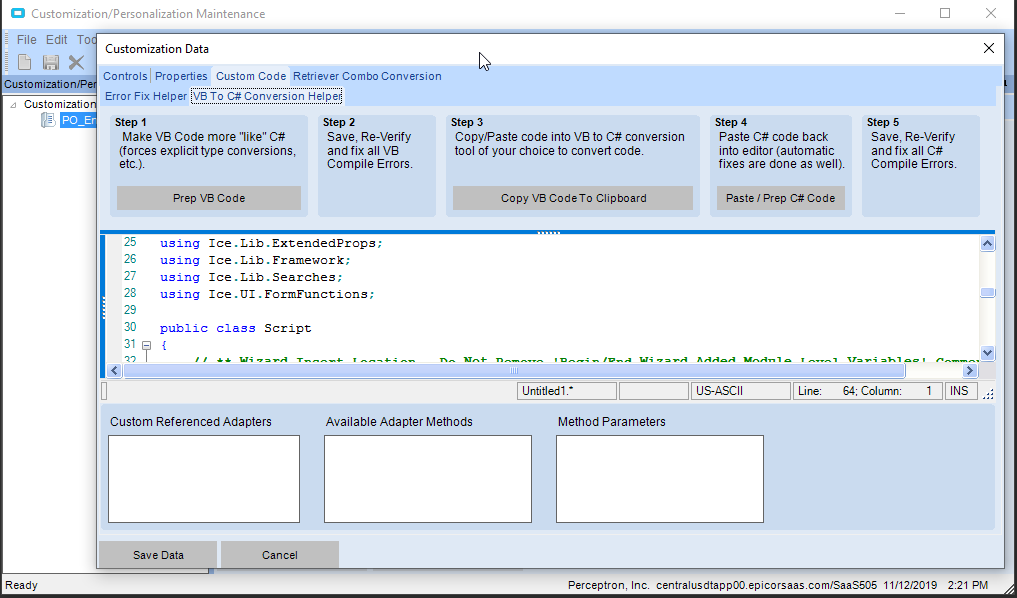Click inside the Method Parameters list box
1017x598 pixels.
coord(660,479)
